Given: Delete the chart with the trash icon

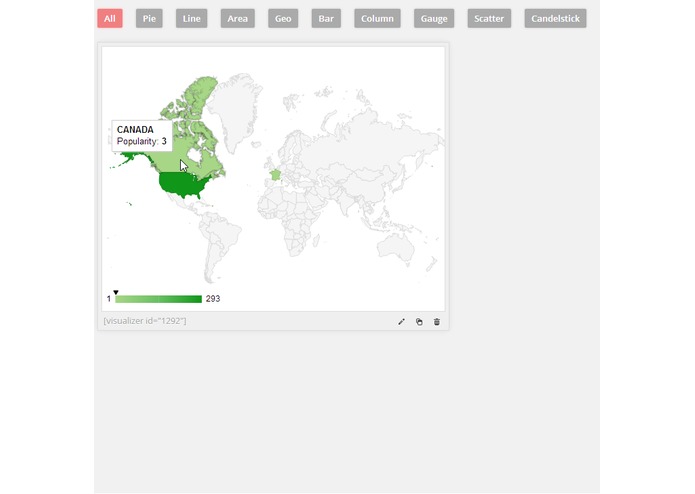Looking at the screenshot, I should [437, 322].
